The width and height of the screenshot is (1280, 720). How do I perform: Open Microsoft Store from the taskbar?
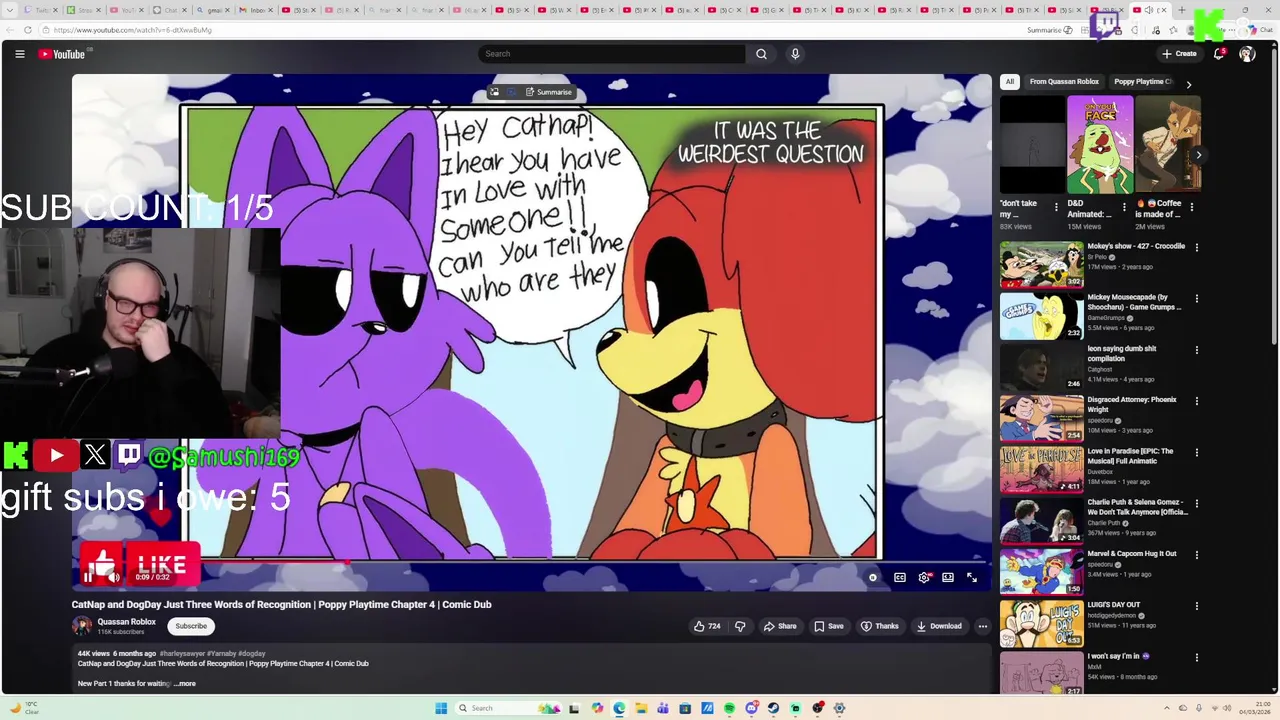point(685,708)
